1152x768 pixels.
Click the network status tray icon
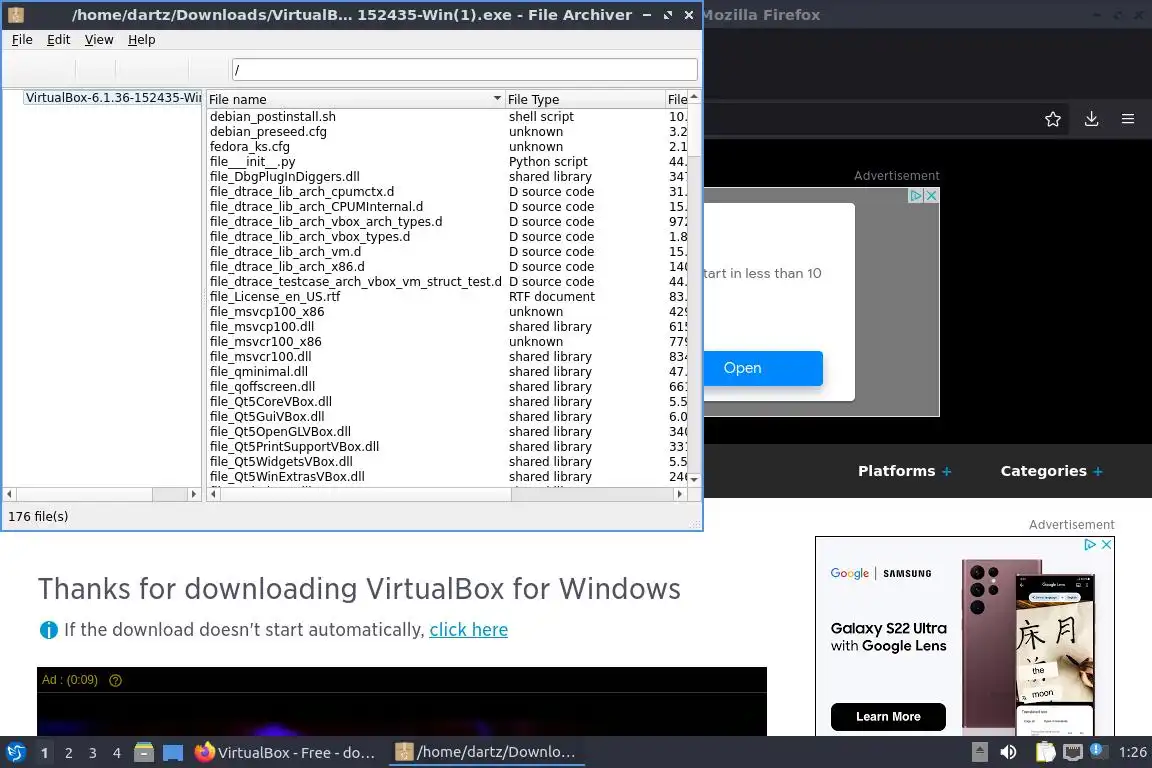1073,752
